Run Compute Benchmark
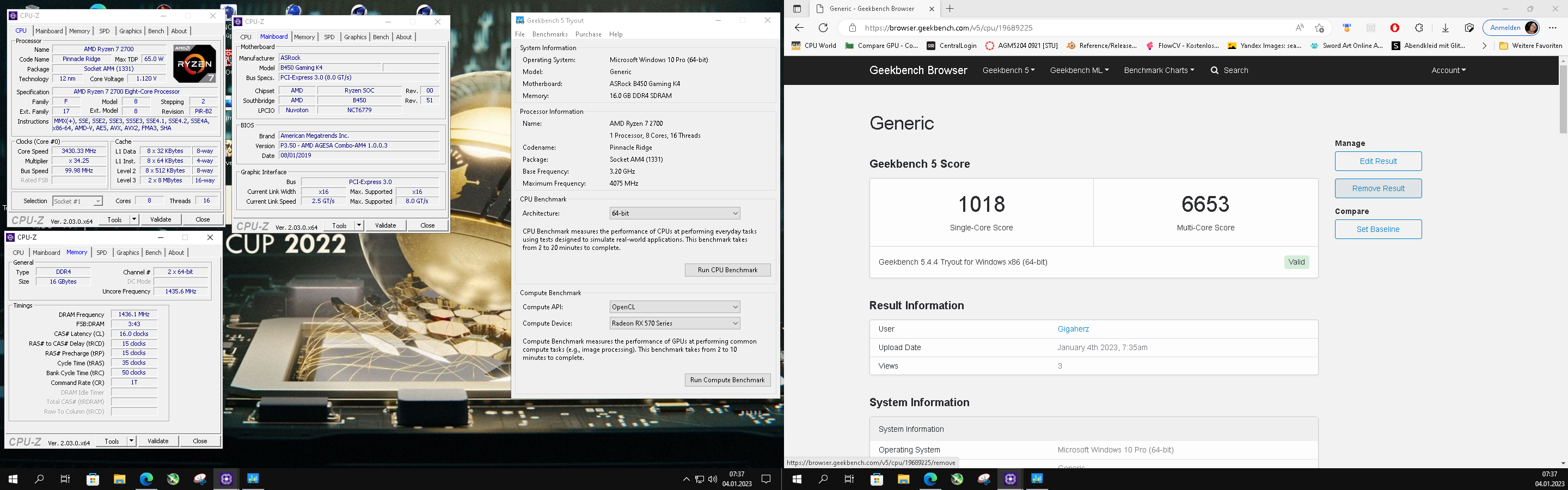 pyautogui.click(x=727, y=380)
